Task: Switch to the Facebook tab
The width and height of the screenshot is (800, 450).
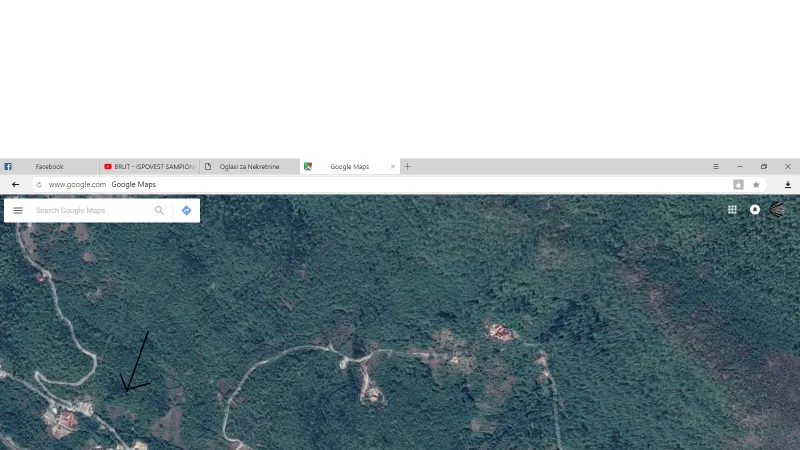Action: coord(49,166)
